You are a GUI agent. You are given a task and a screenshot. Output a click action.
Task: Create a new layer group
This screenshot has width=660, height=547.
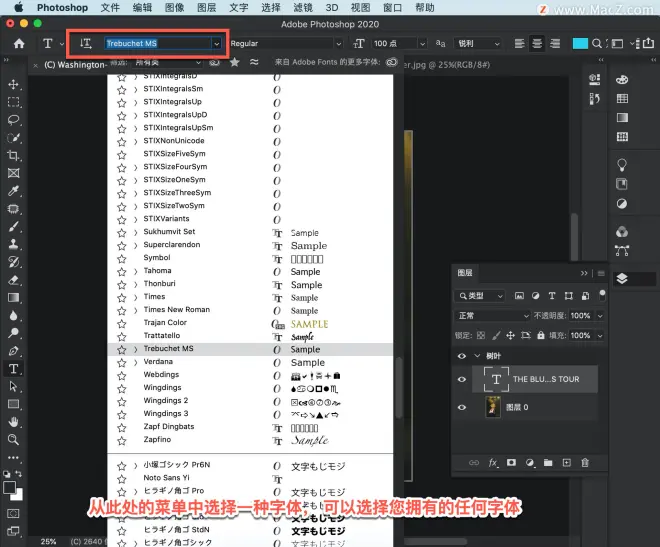coord(548,463)
